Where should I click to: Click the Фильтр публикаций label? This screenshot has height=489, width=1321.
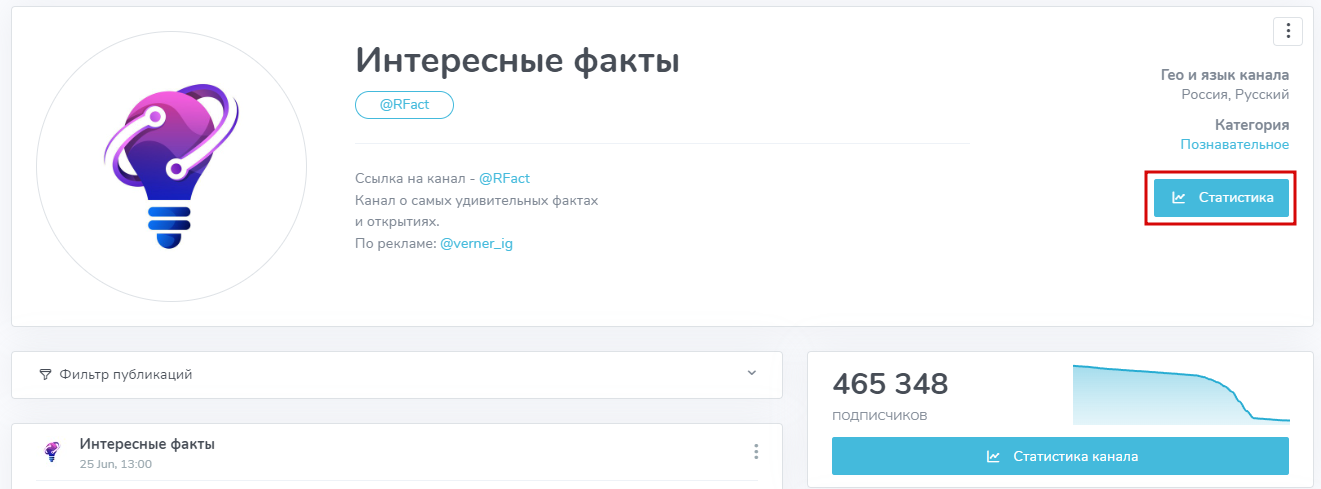pyautogui.click(x=126, y=375)
